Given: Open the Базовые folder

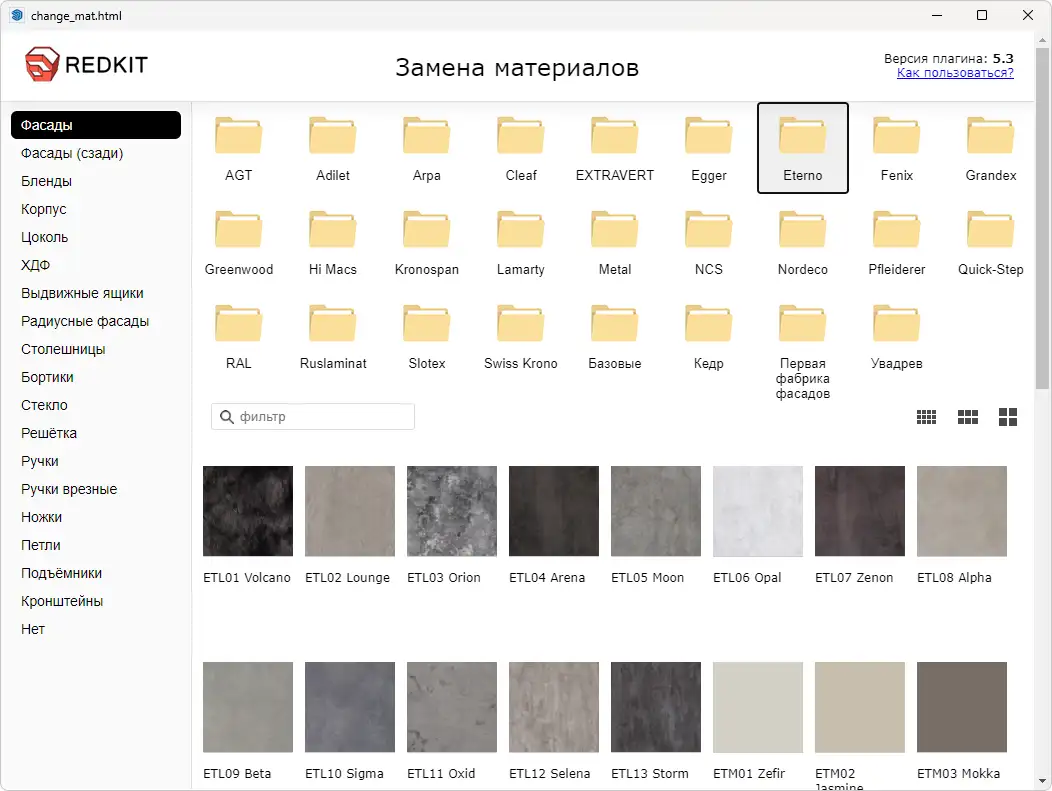Looking at the screenshot, I should [614, 328].
